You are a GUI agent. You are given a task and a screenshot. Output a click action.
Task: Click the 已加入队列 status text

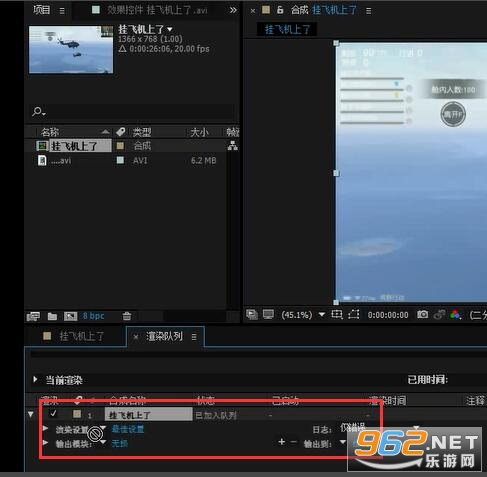click(216, 415)
